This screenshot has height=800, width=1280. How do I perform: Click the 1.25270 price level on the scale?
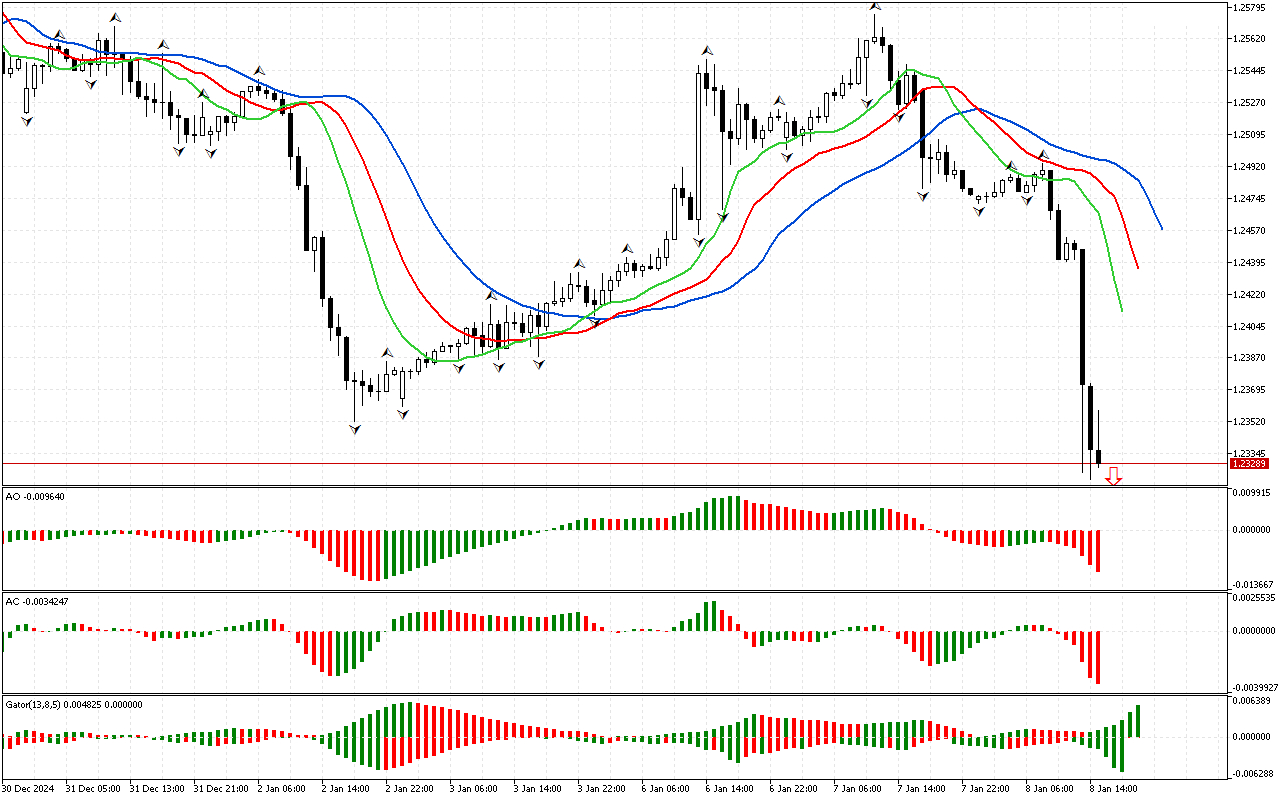point(1251,103)
